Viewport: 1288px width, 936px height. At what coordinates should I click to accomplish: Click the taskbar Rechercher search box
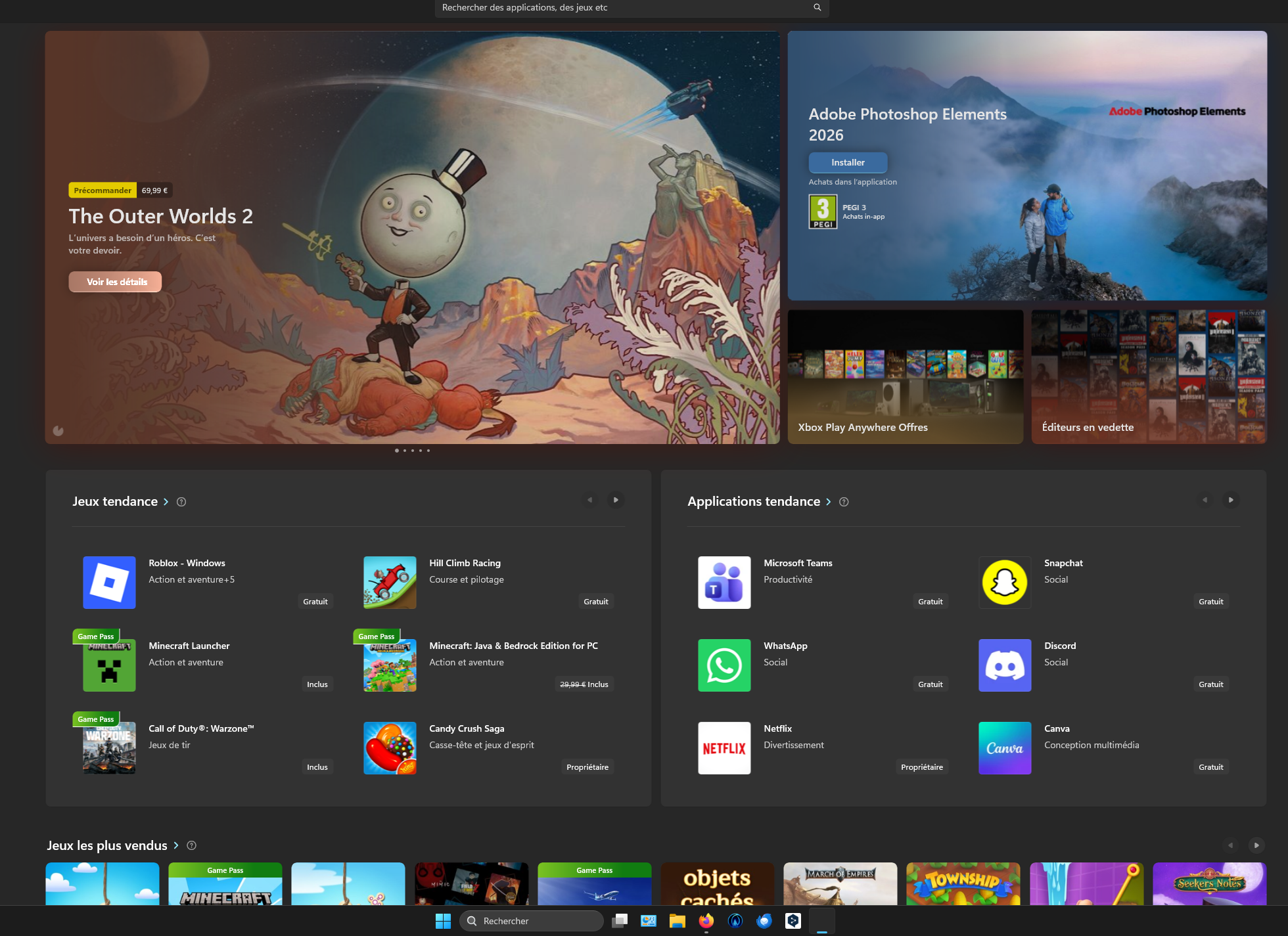[531, 921]
